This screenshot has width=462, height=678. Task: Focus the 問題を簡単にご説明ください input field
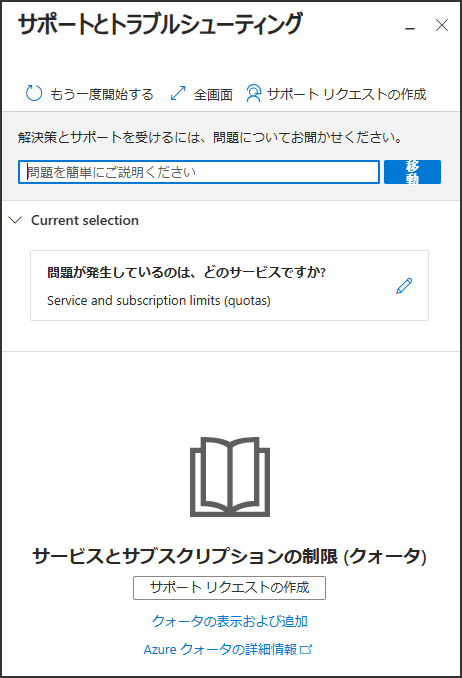click(199, 172)
